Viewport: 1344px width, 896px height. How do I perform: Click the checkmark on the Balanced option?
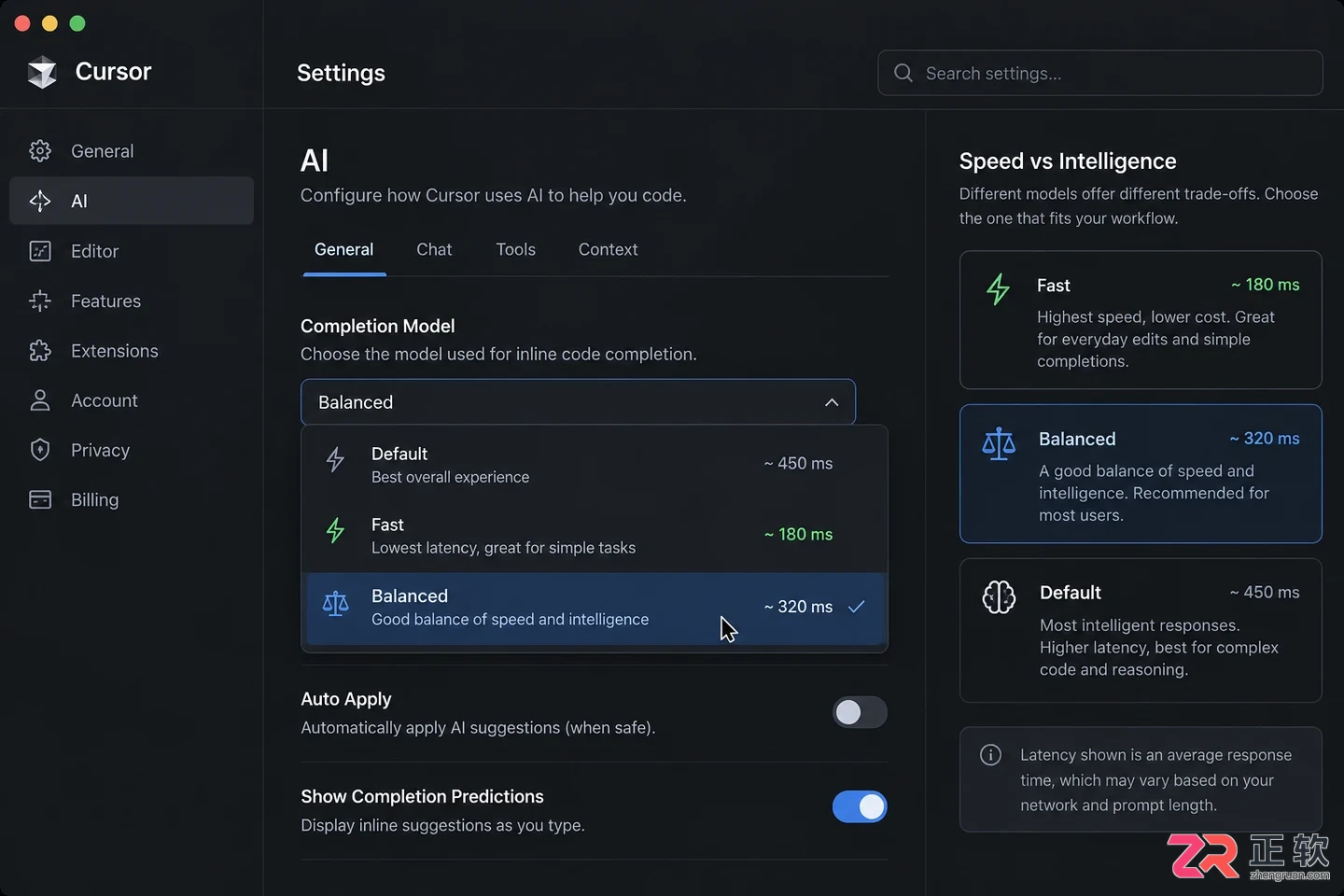pos(856,607)
